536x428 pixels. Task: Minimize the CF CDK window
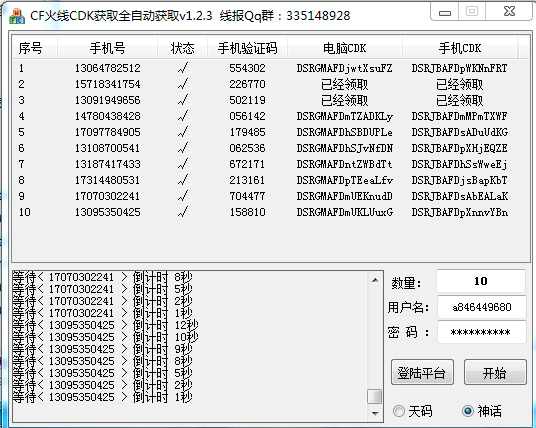pyautogui.click(x=445, y=12)
